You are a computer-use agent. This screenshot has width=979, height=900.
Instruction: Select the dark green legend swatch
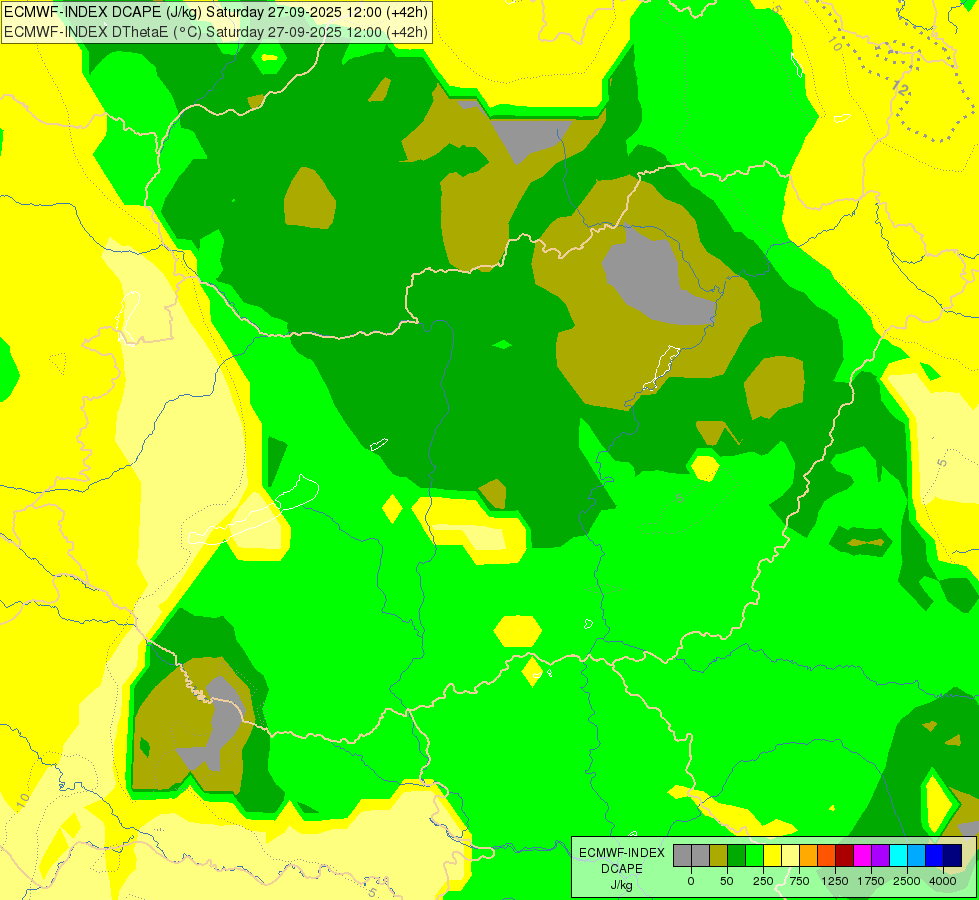[x=737, y=856]
